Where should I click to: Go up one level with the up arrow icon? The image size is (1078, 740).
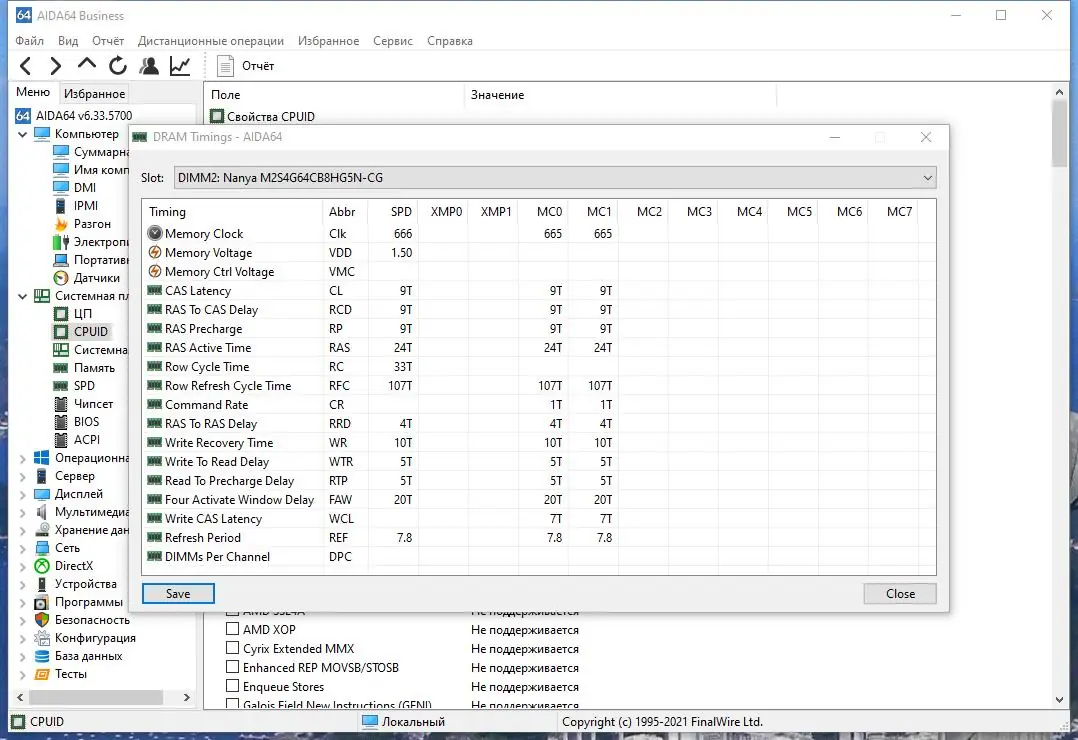(x=87, y=65)
